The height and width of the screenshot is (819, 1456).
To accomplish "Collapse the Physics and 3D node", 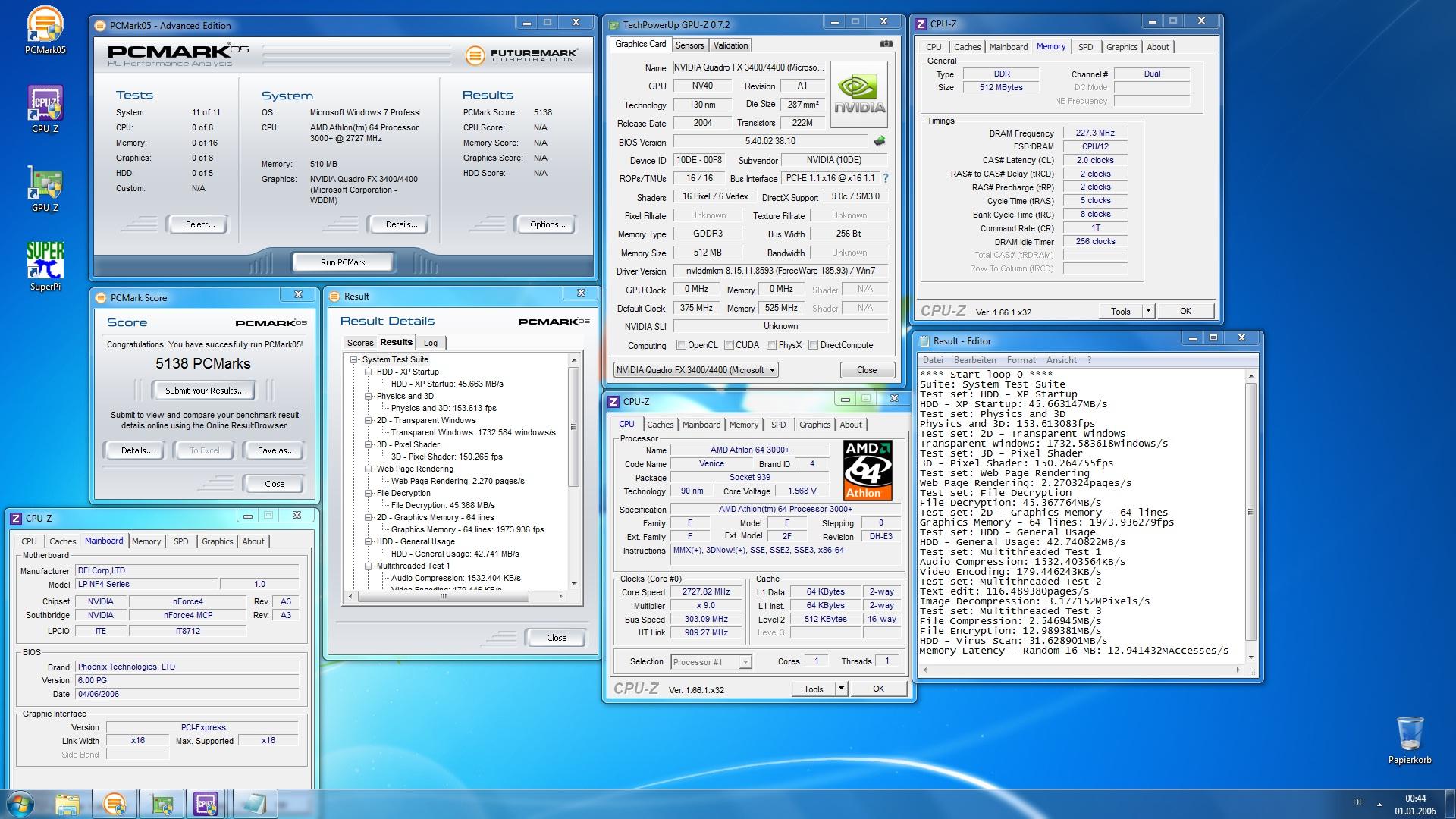I will [369, 397].
